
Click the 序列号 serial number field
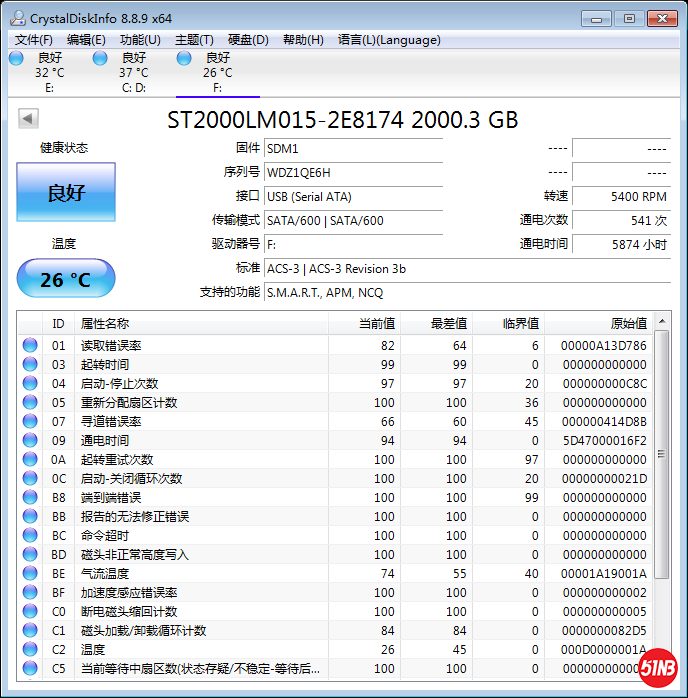pos(354,172)
